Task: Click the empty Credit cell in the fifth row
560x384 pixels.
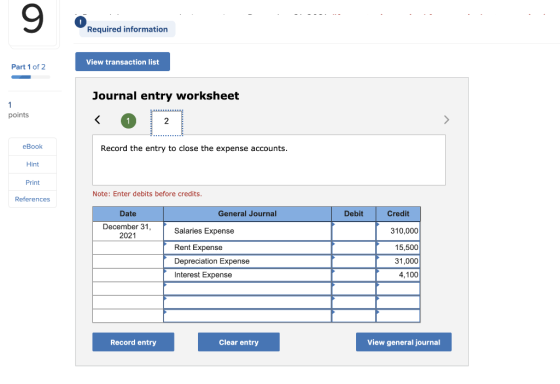Action: [x=398, y=289]
